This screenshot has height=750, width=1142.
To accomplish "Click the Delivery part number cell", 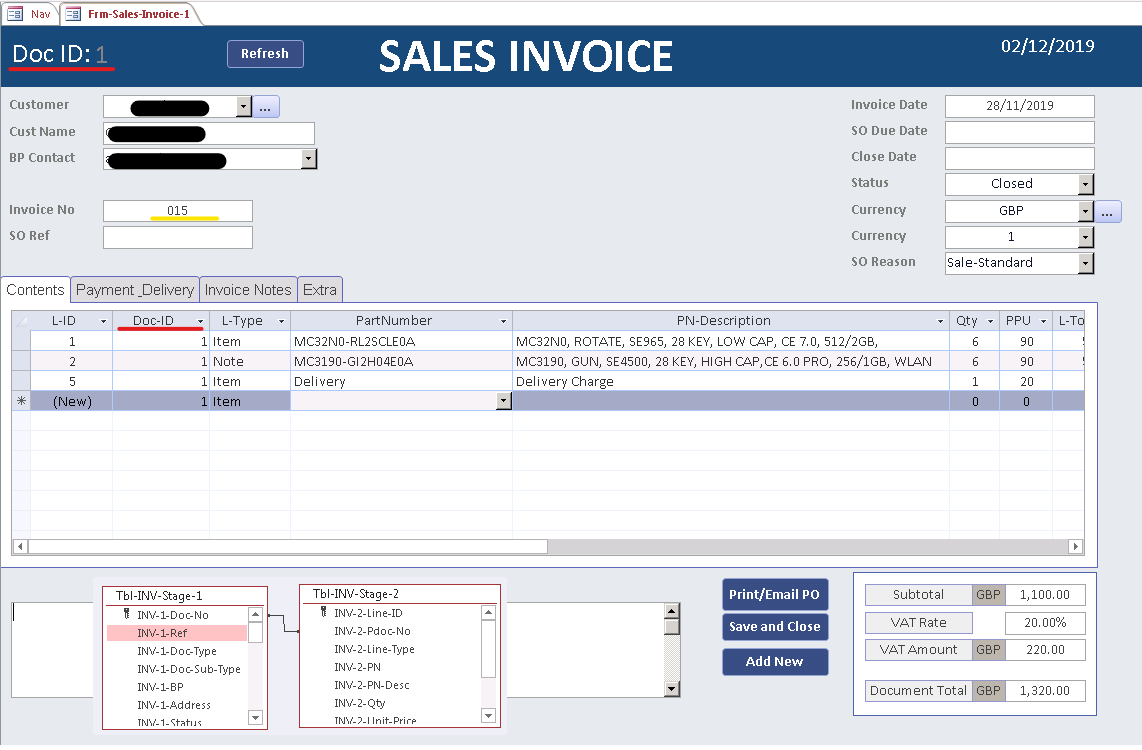I will (401, 382).
